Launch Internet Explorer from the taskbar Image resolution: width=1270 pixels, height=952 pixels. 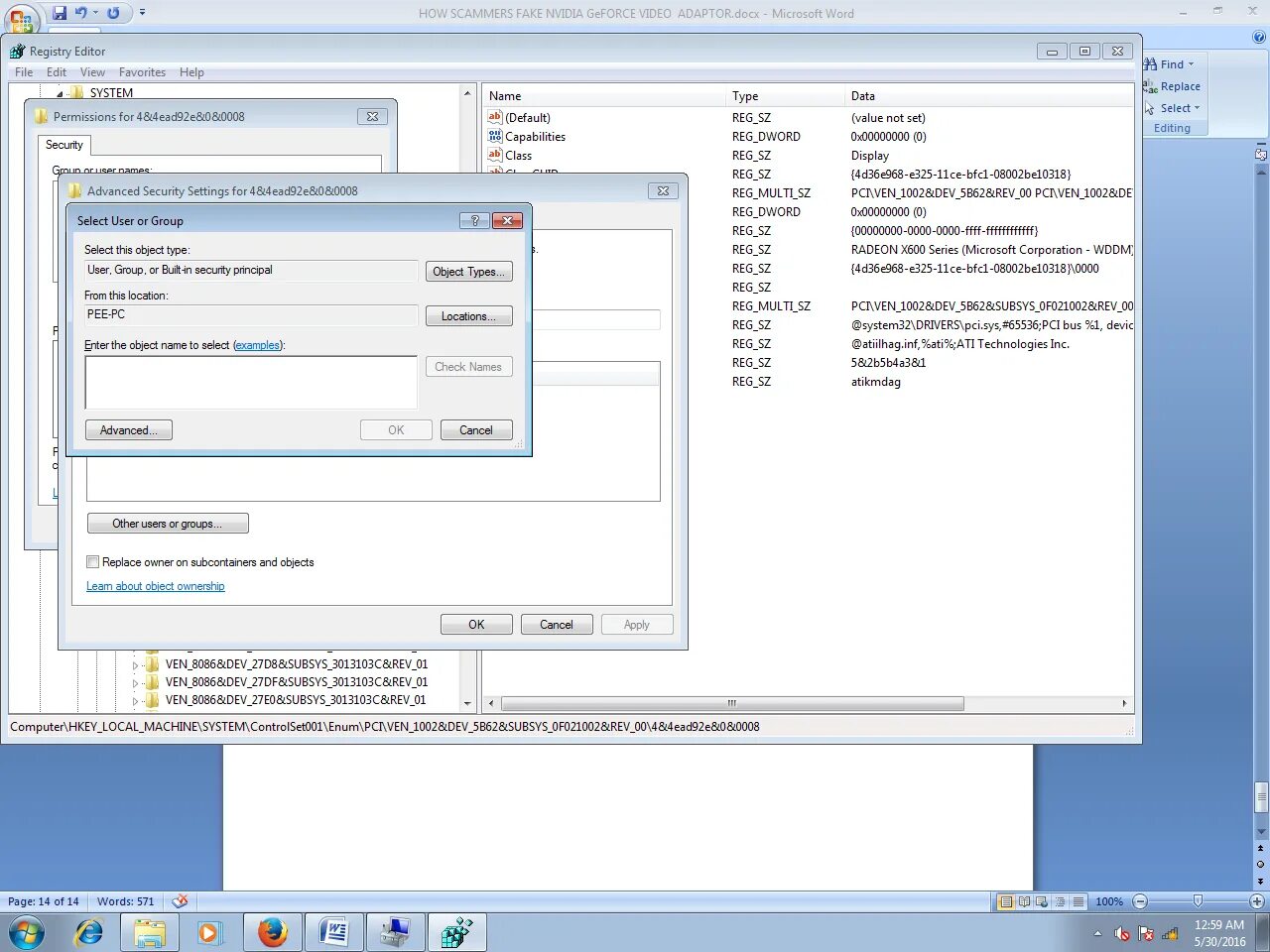tap(89, 933)
